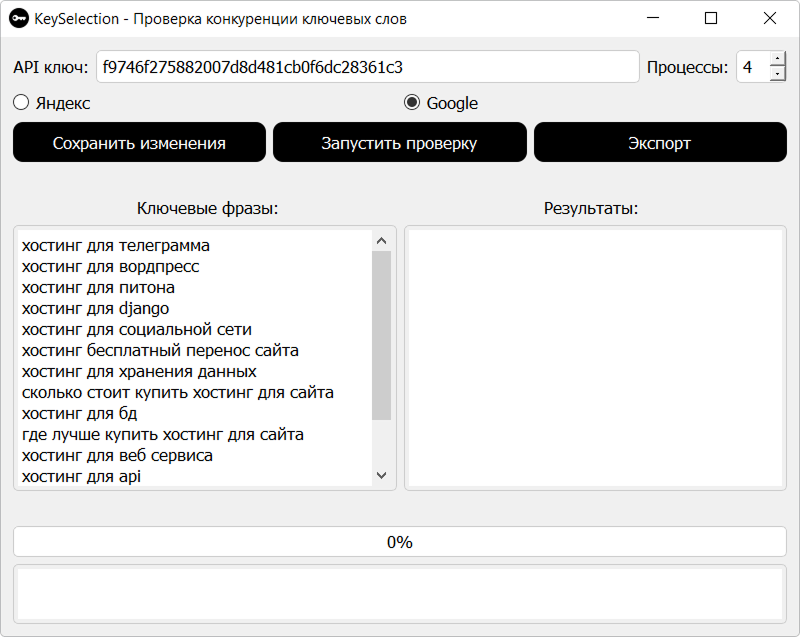Viewport: 800px width, 637px height.
Task: Click the 0% progress bar
Action: [399, 542]
